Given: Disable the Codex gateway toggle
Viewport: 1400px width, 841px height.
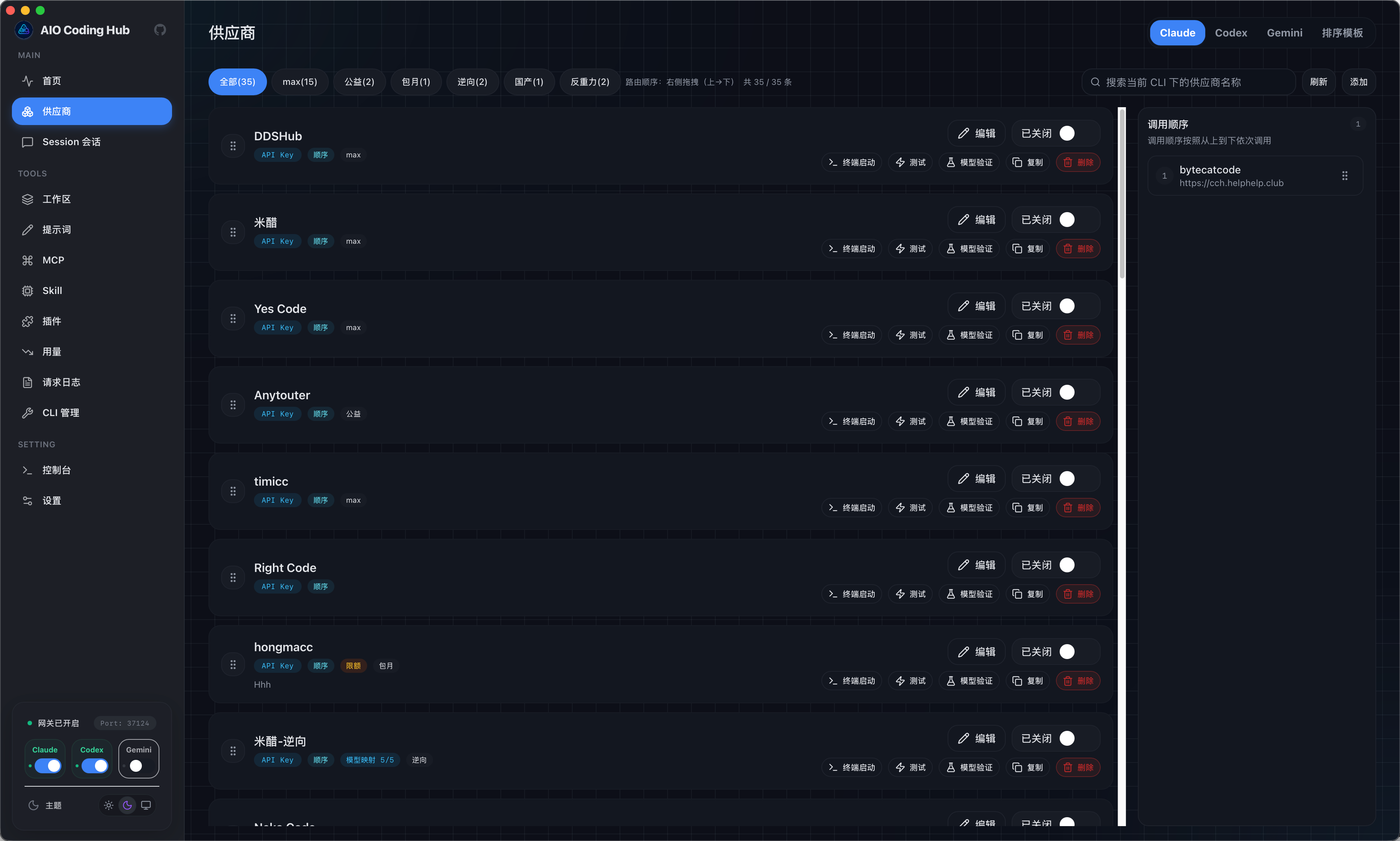Looking at the screenshot, I should pyautogui.click(x=95, y=766).
